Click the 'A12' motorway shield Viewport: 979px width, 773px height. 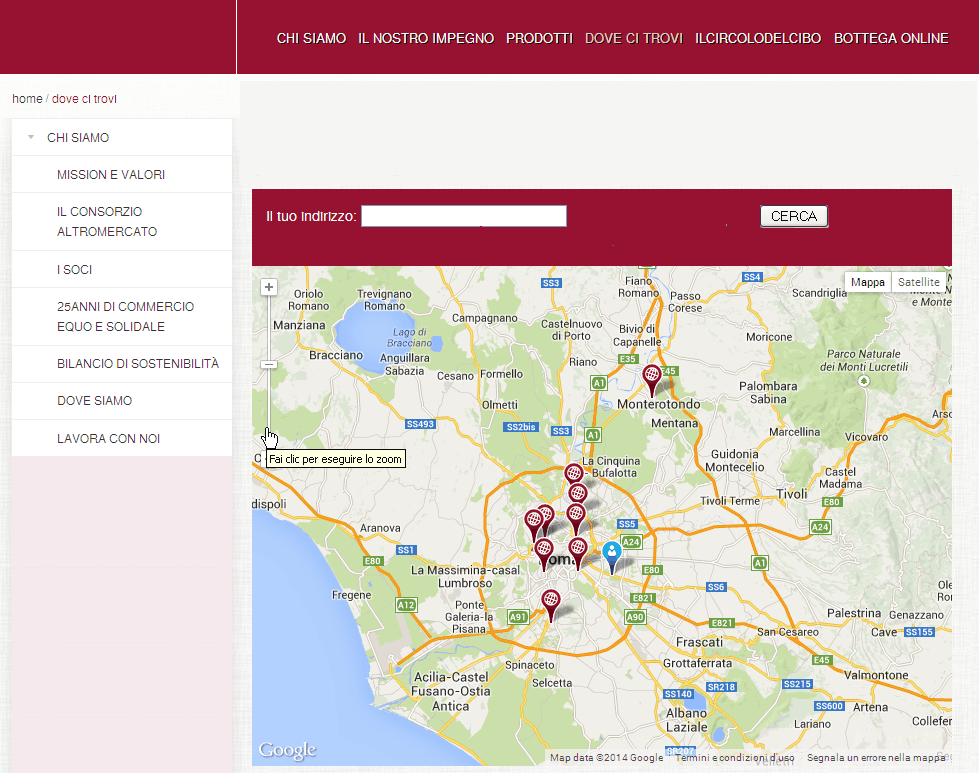tap(406, 604)
